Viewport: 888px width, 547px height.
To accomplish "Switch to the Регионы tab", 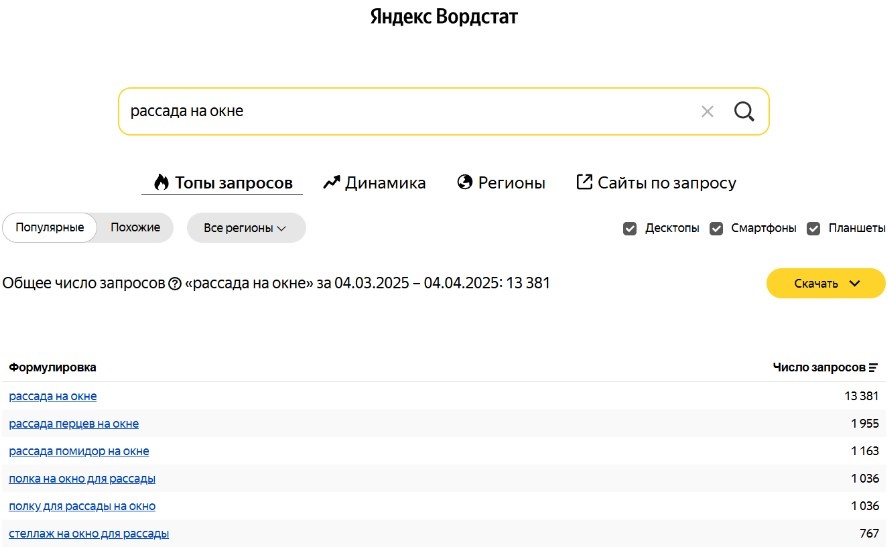I will (x=501, y=182).
